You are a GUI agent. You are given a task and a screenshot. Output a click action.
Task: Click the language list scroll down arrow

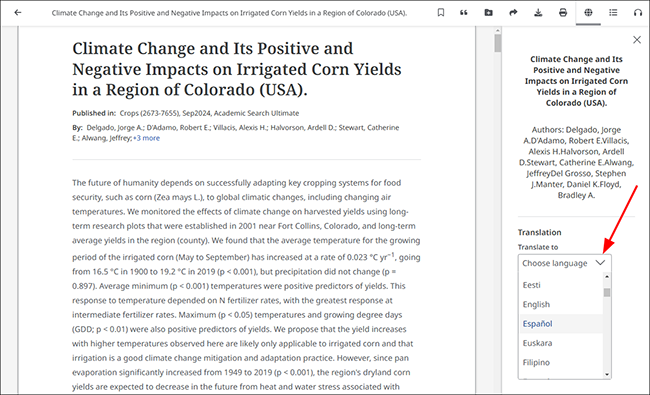click(607, 374)
